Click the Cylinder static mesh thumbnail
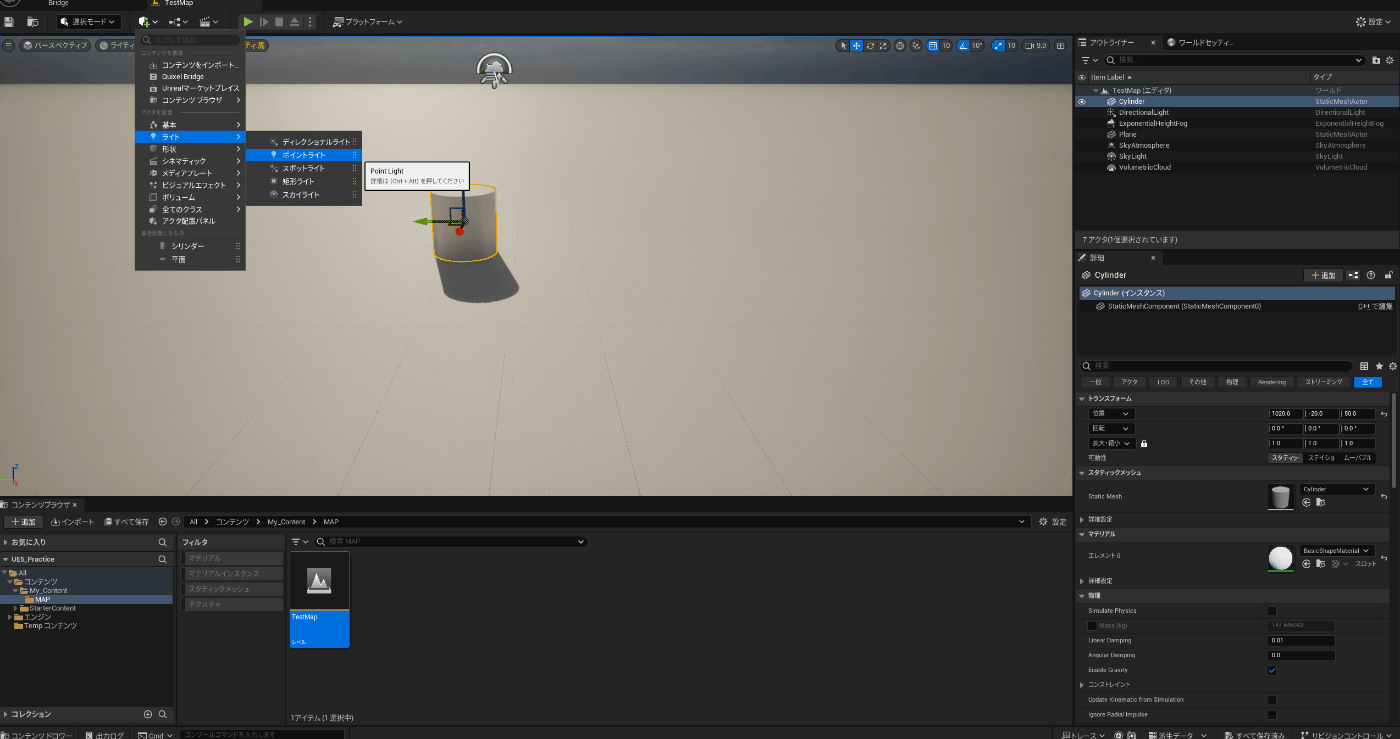 1280,496
